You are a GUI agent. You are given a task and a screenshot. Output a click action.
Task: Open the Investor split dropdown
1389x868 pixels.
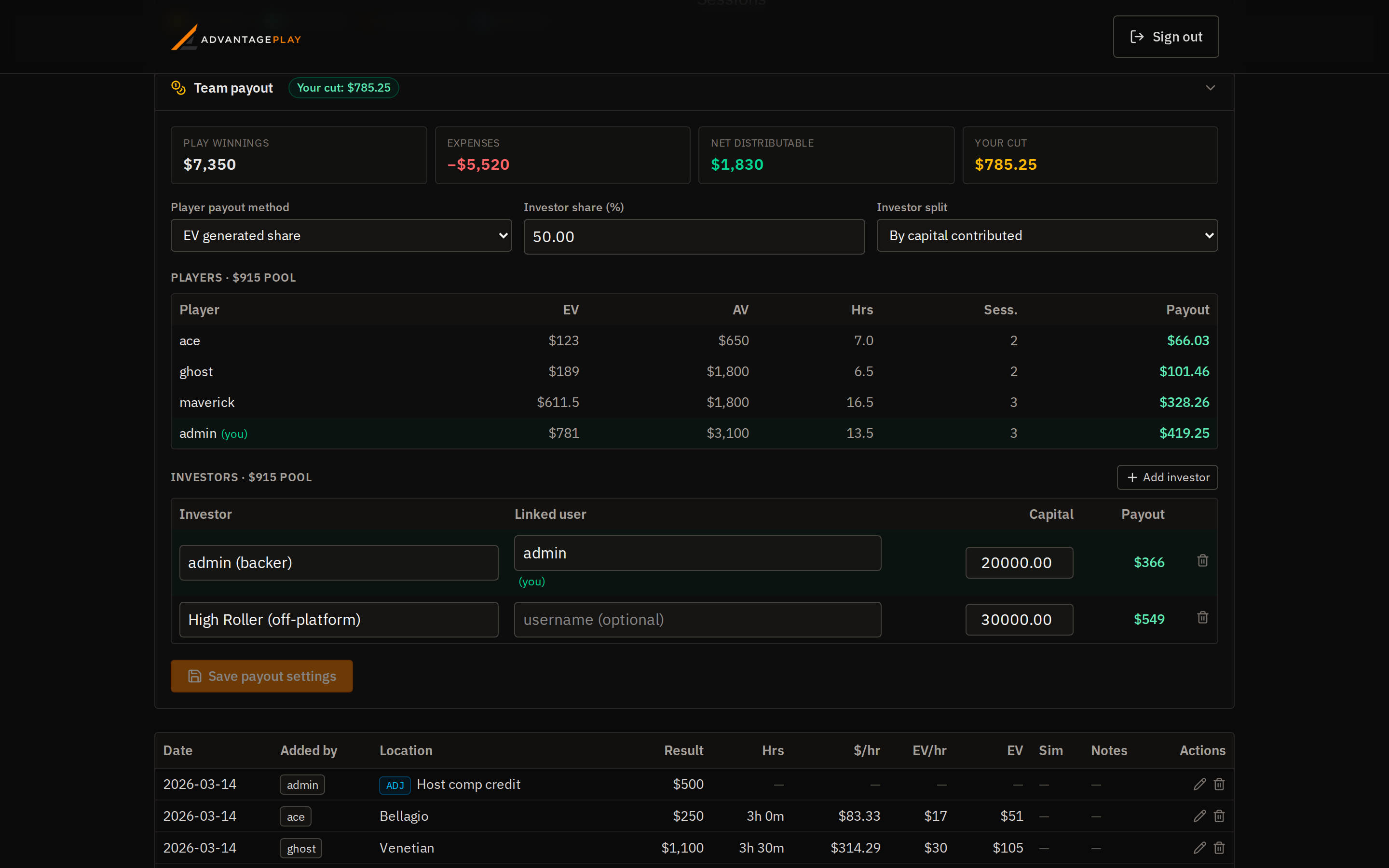click(1047, 235)
